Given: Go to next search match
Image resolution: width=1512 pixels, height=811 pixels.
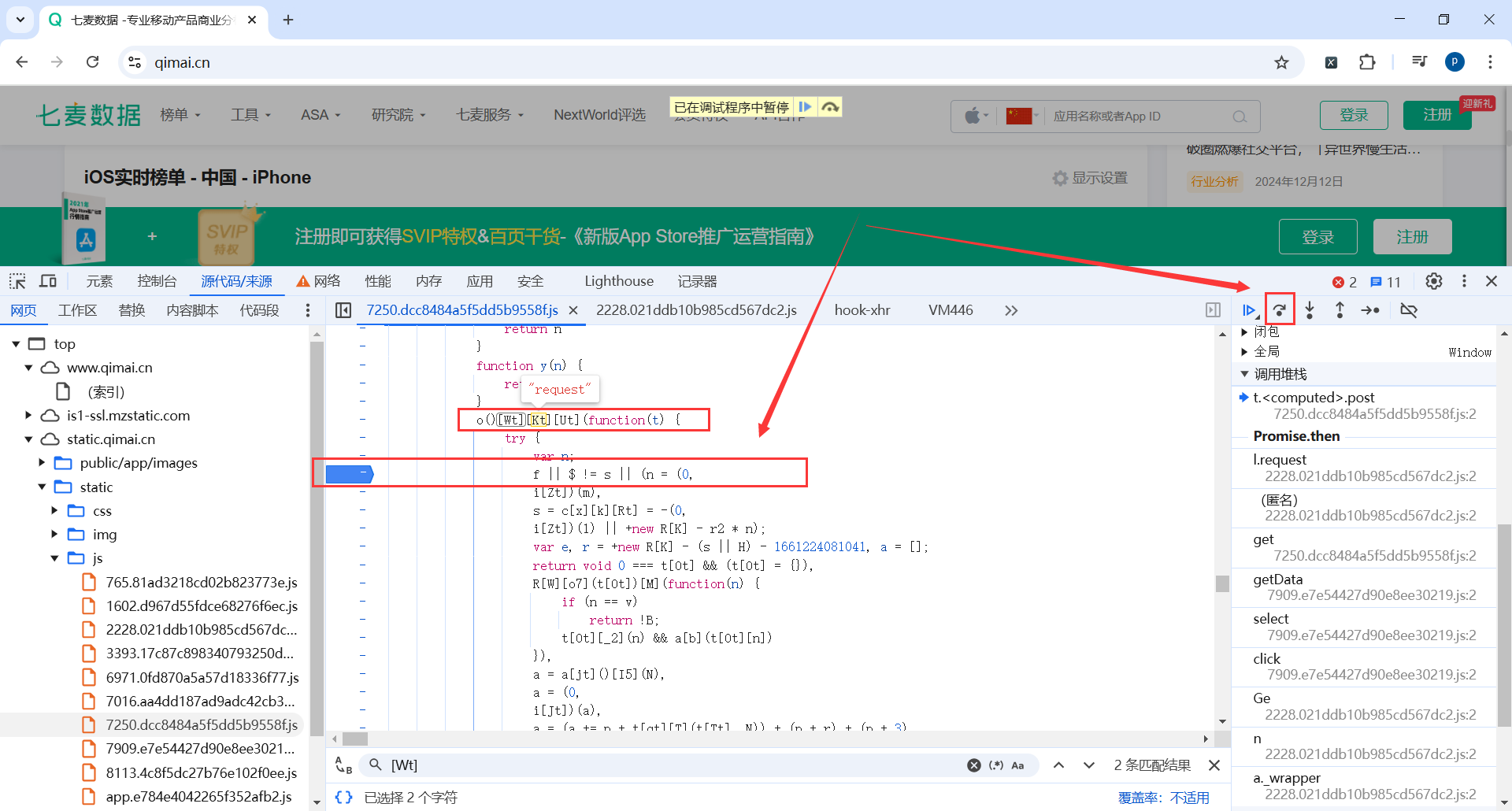Looking at the screenshot, I should (1089, 765).
